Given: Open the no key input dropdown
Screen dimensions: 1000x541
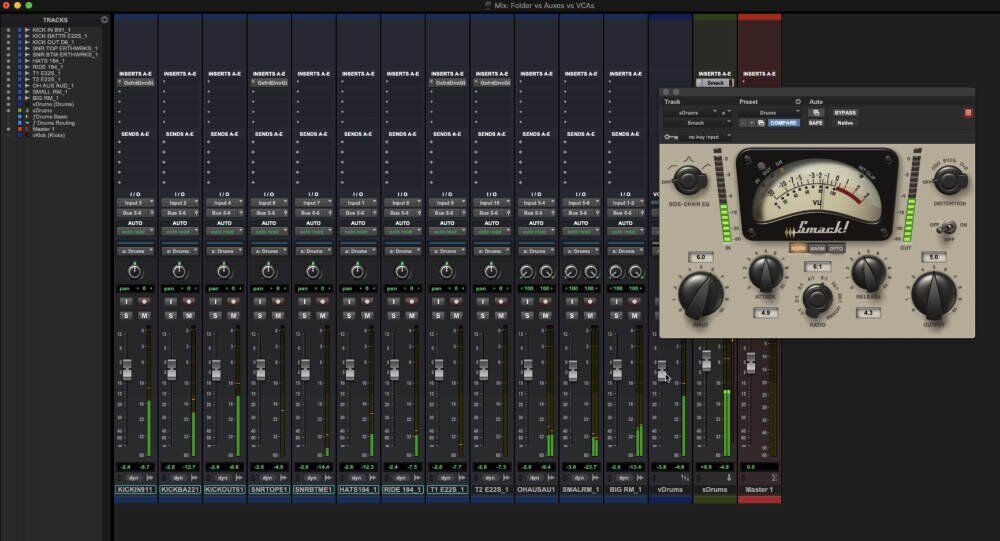Looking at the screenshot, I should click(705, 137).
